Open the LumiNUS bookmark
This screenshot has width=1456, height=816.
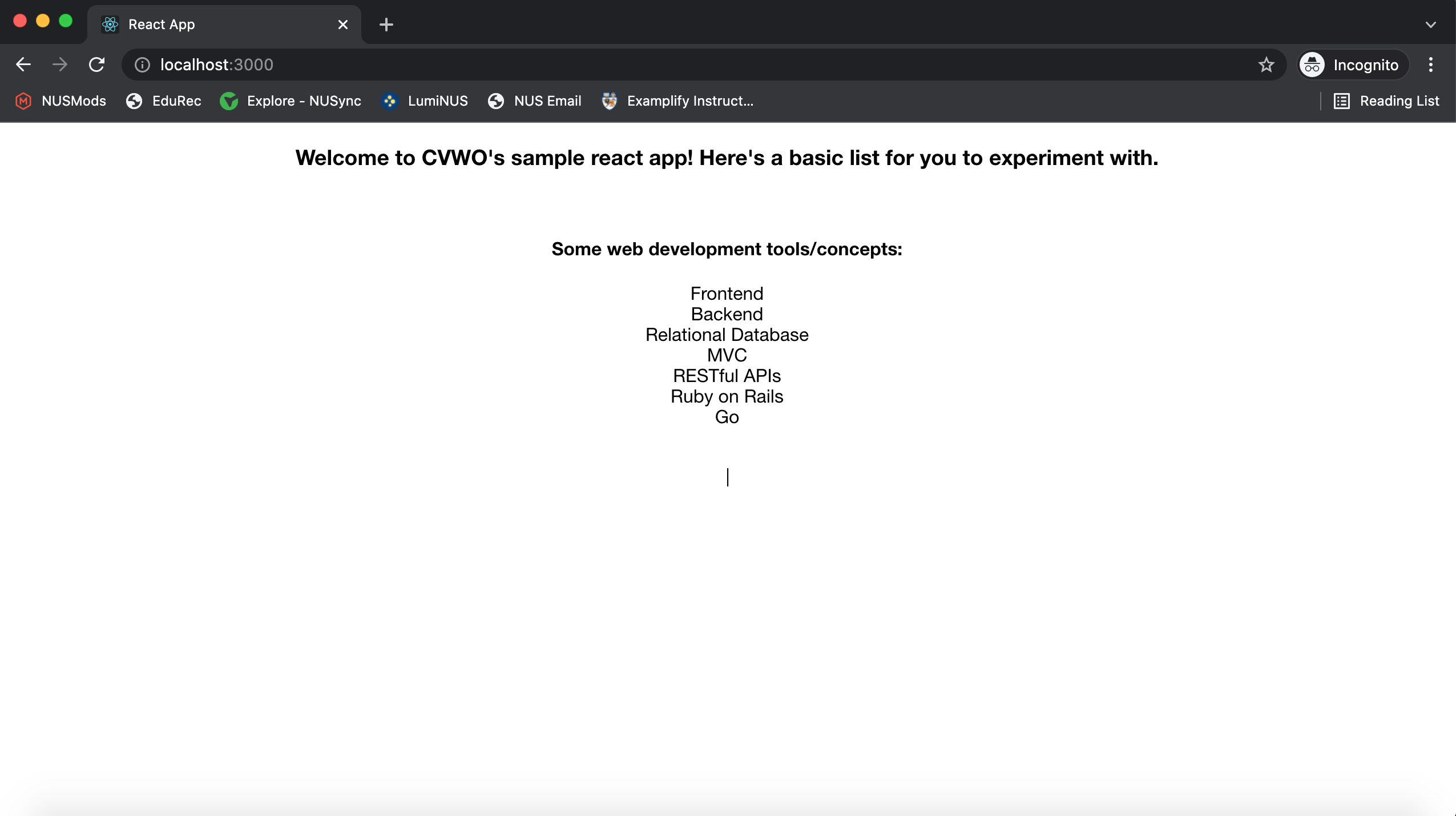pyautogui.click(x=425, y=101)
